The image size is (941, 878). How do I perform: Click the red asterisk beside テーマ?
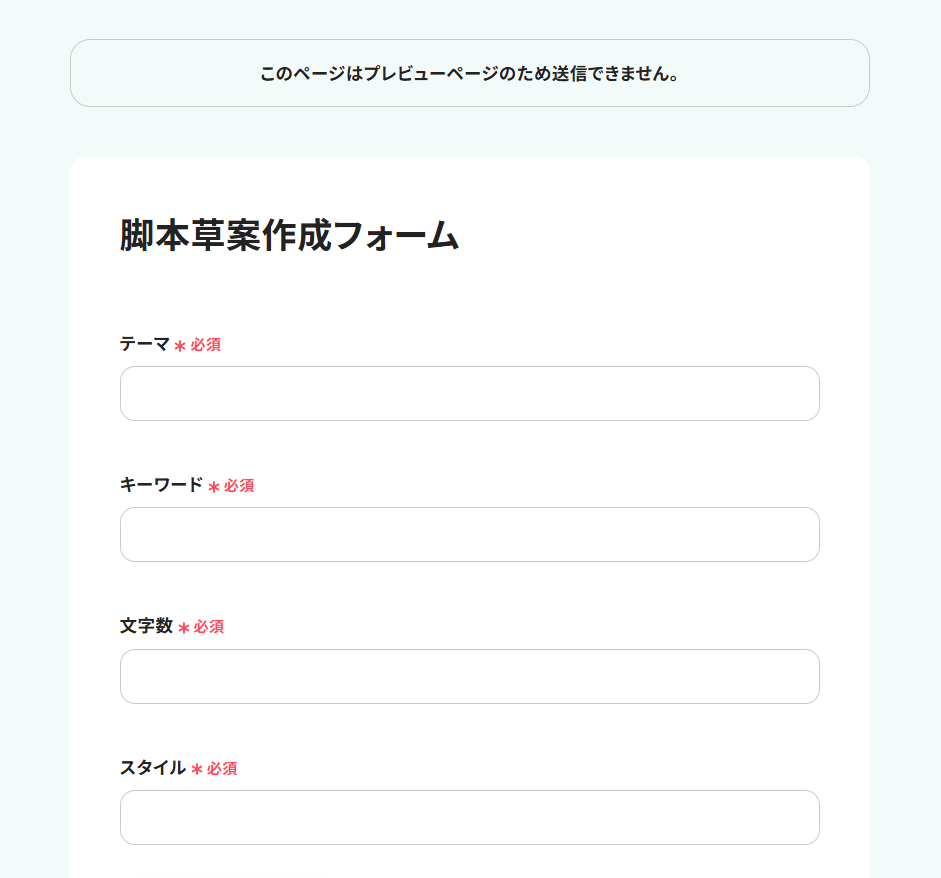pos(180,346)
